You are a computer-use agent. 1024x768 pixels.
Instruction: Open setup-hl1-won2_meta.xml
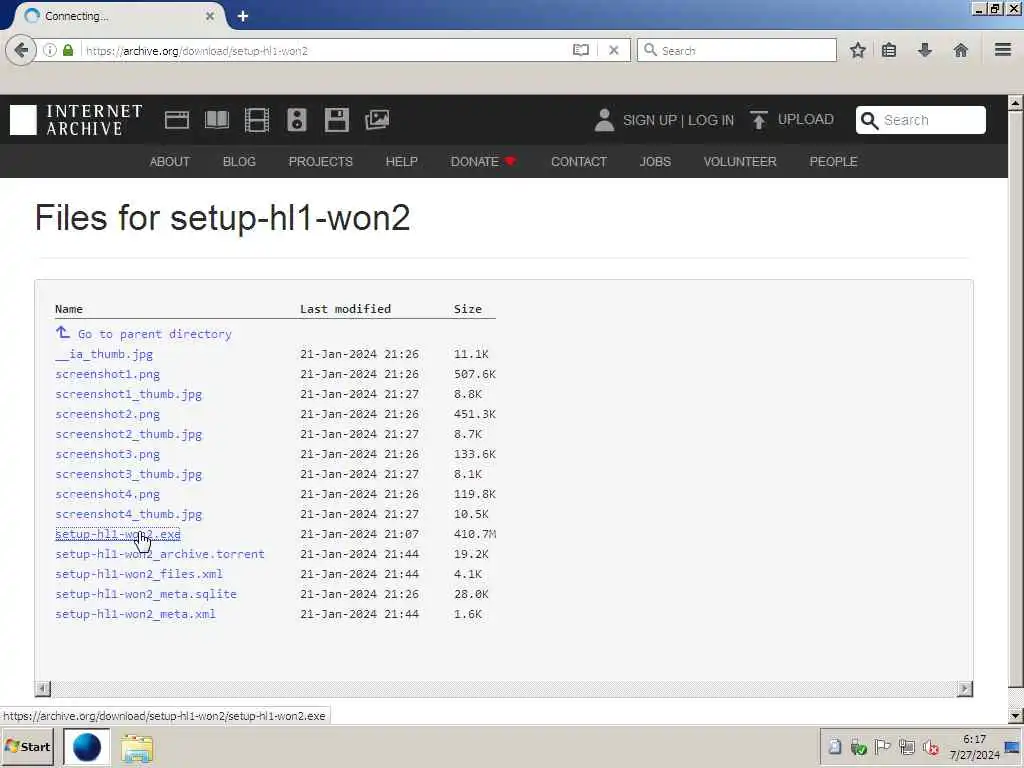pyautogui.click(x=136, y=614)
